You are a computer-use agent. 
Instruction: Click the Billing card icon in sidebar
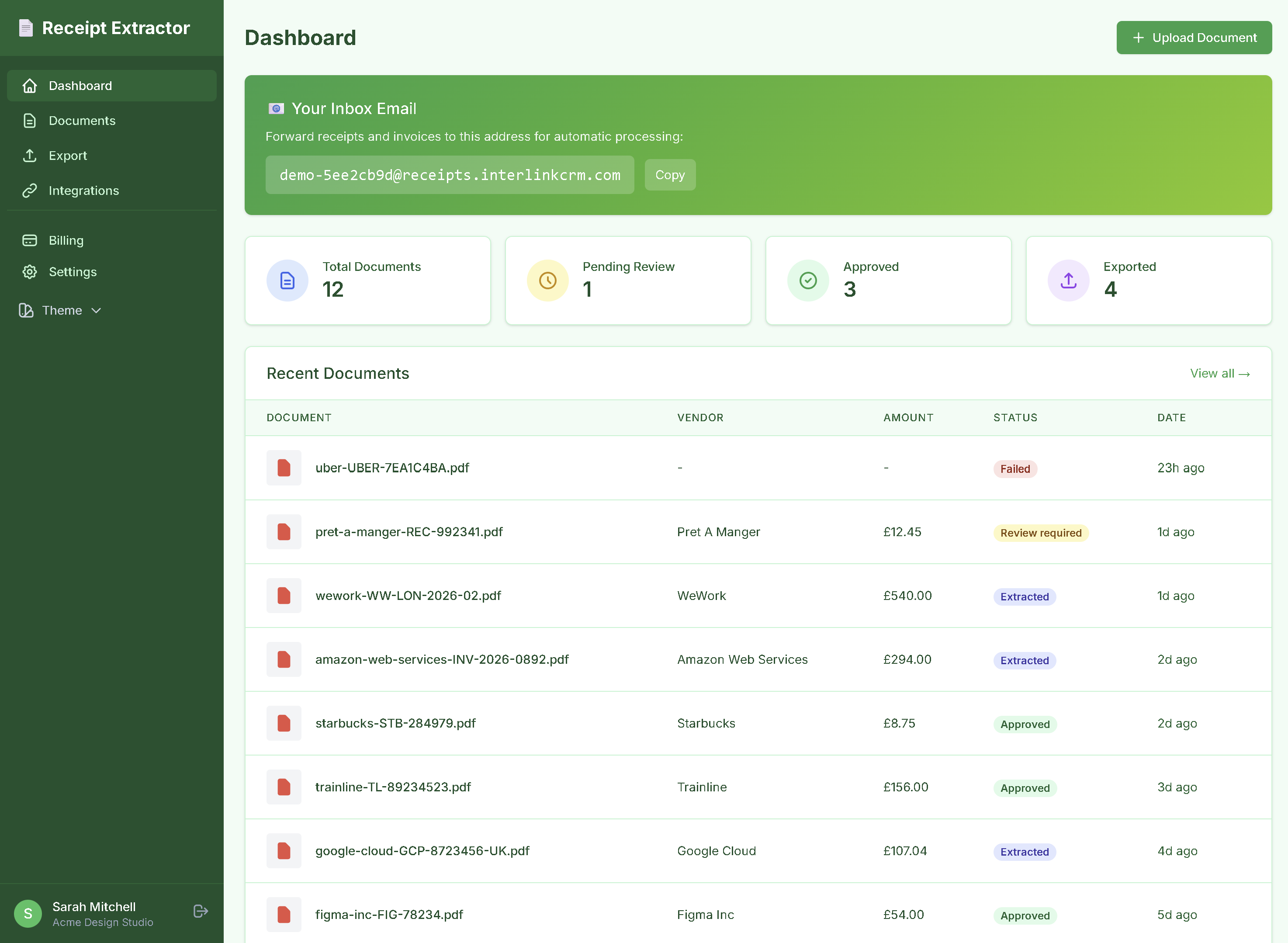click(x=30, y=240)
